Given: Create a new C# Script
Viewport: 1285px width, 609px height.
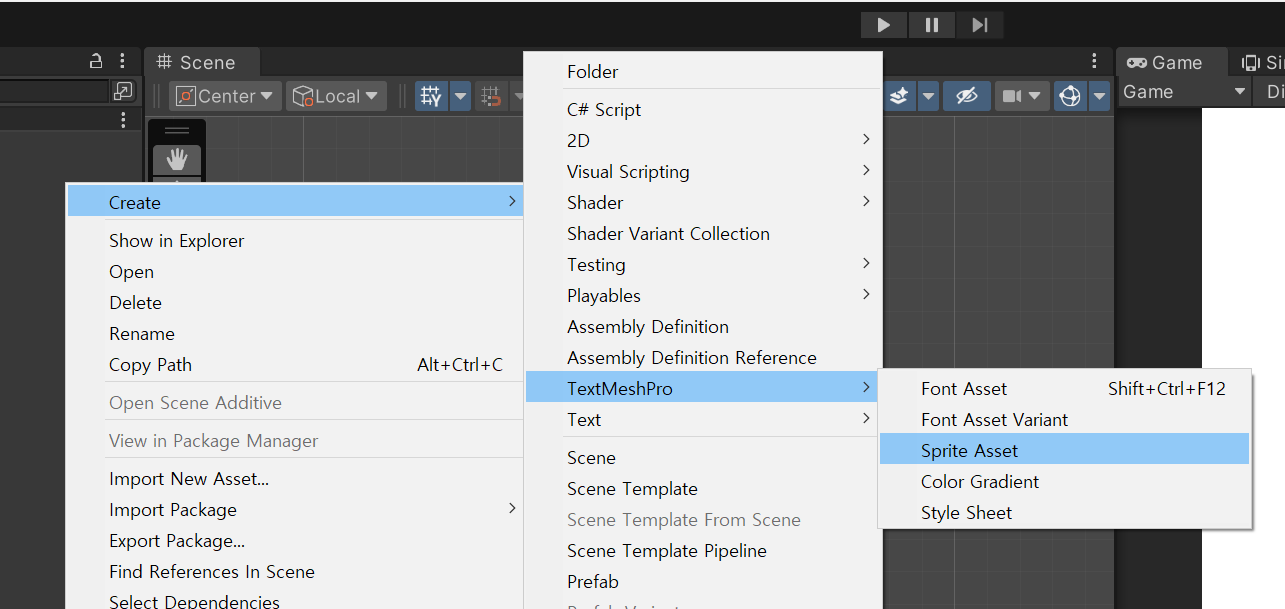Looking at the screenshot, I should 704,109.
